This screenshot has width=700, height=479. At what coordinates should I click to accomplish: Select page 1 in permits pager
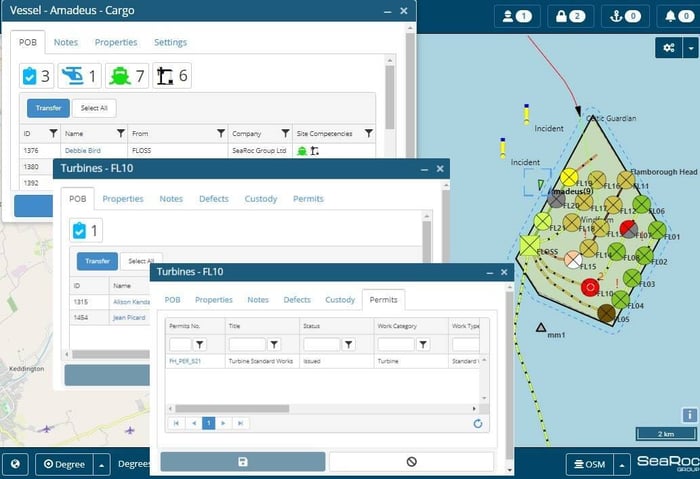[x=208, y=423]
